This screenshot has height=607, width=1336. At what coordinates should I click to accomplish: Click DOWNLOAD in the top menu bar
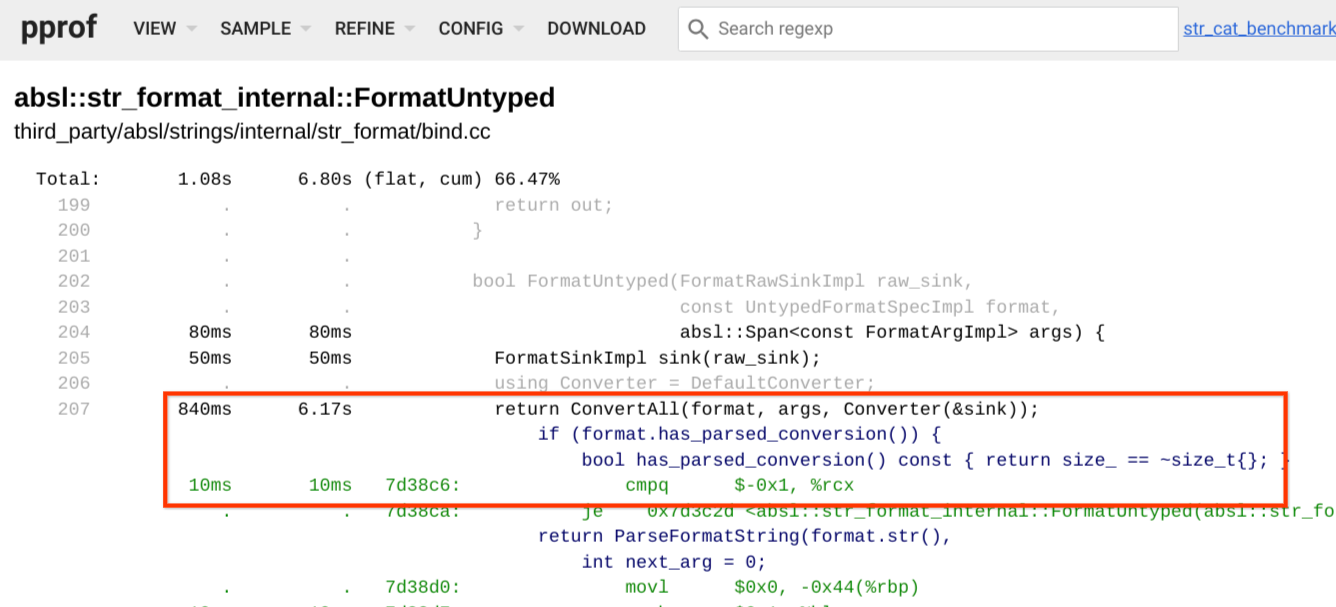coord(596,29)
